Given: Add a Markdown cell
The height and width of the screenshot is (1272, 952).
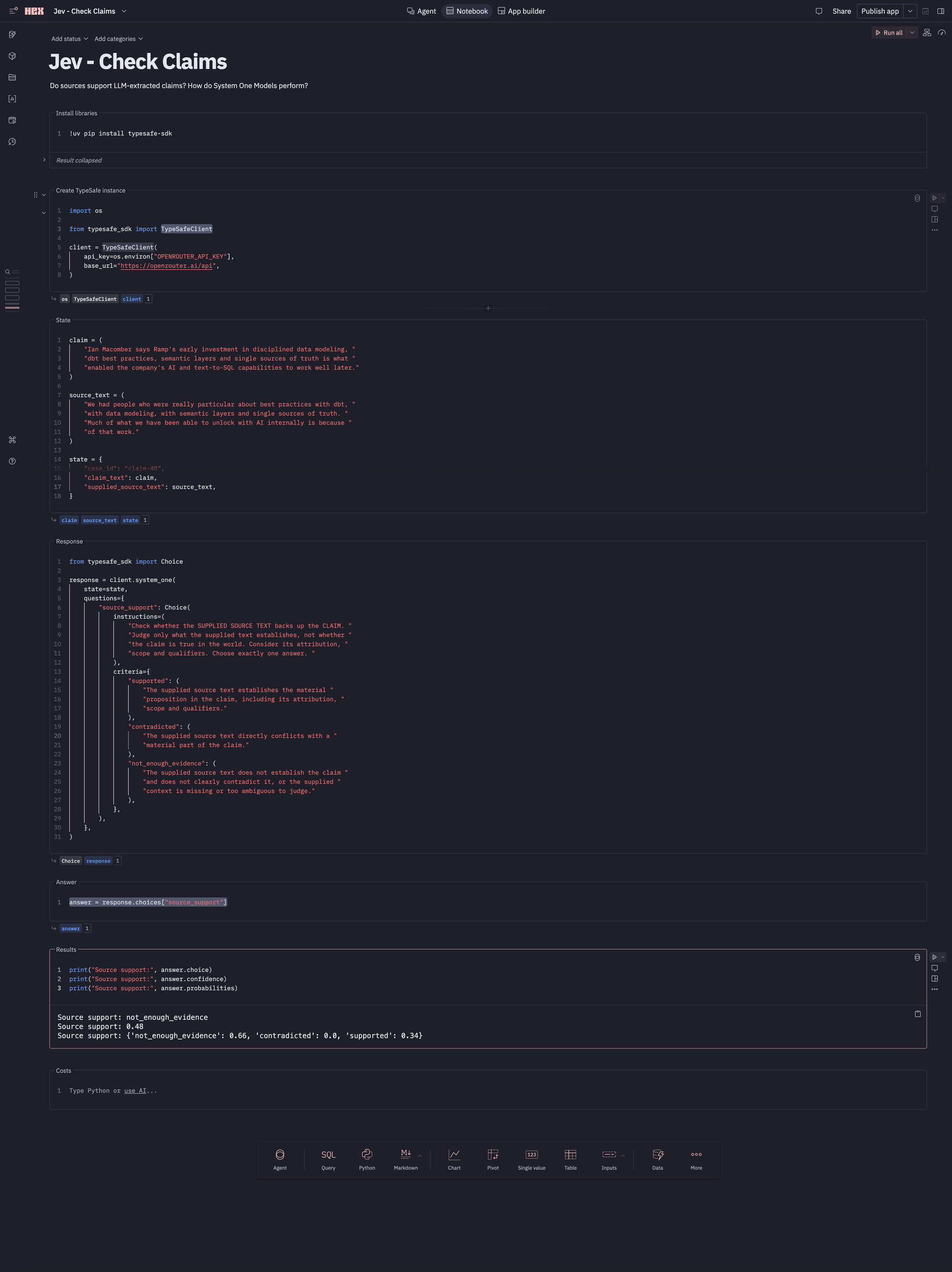Looking at the screenshot, I should 406,1160.
